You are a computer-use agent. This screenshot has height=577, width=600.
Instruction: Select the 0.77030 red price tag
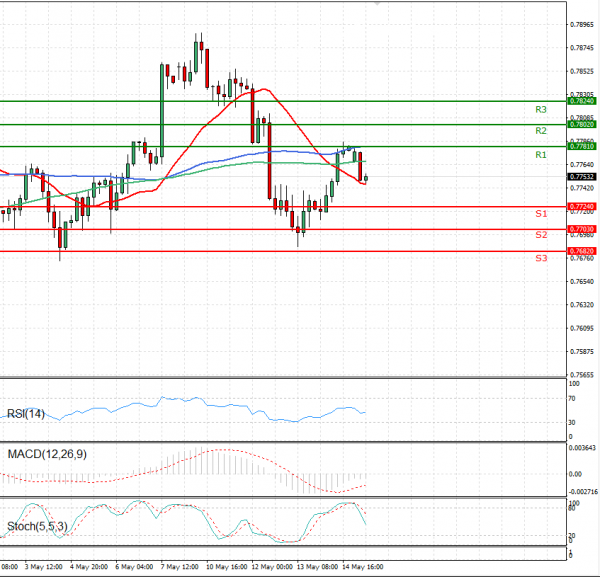pyautogui.click(x=582, y=229)
